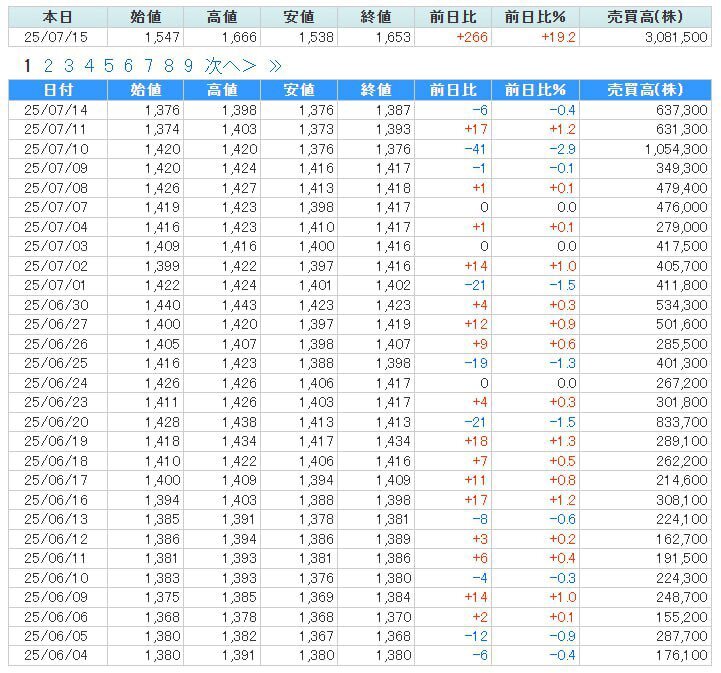
Task: Select the 25/06/11 date cell
Action: 56,559
